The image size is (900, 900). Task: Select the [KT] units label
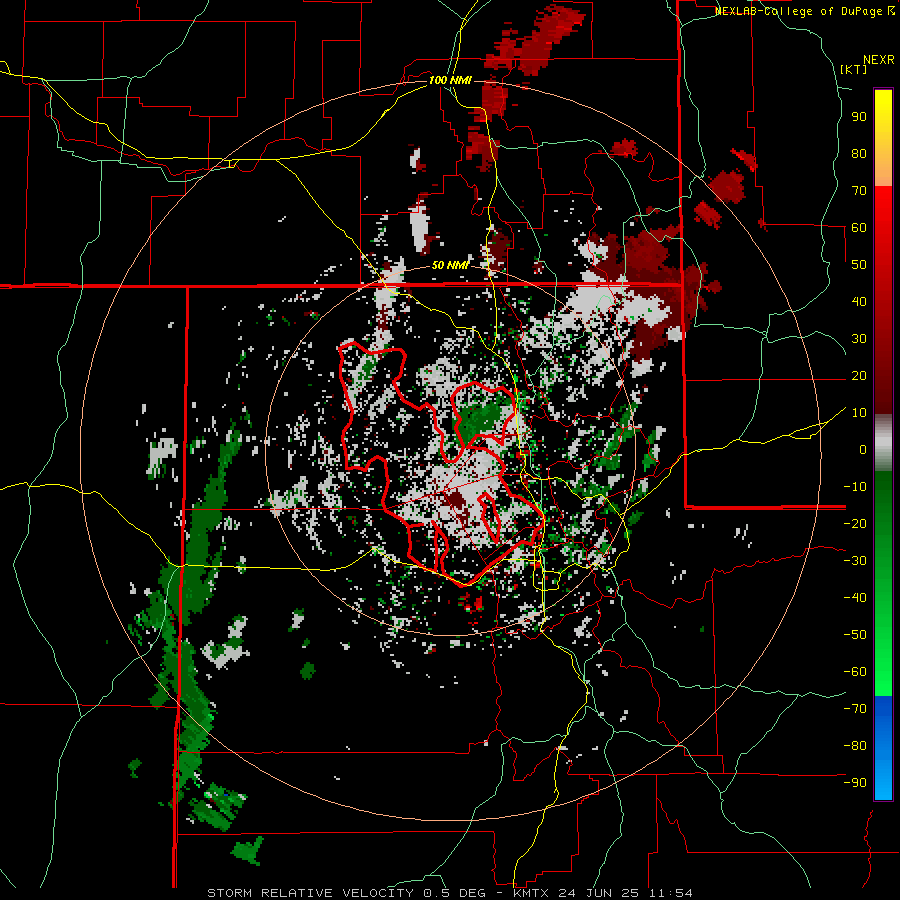click(853, 69)
